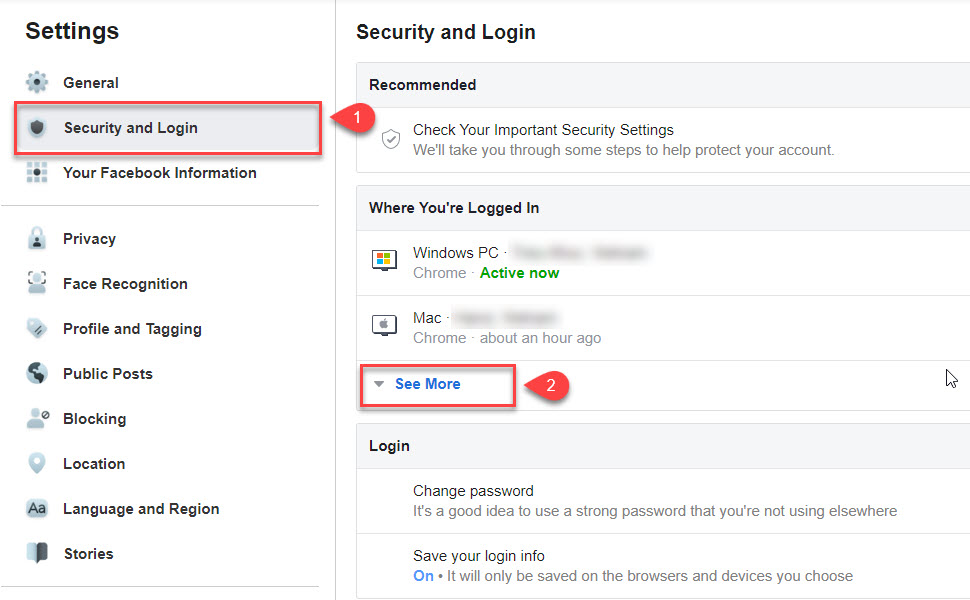Expand the See More arrow
This screenshot has height=600, width=970.
pos(379,384)
